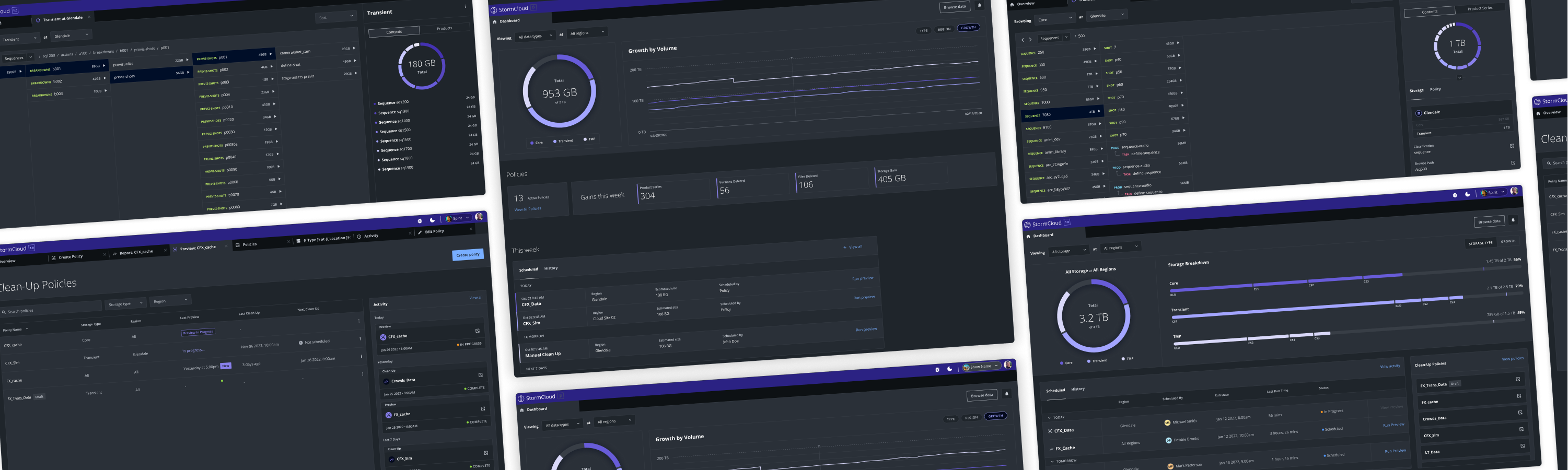Image resolution: width=1568 pixels, height=470 pixels.
Task: Expand the All data types dropdown
Action: pos(535,36)
